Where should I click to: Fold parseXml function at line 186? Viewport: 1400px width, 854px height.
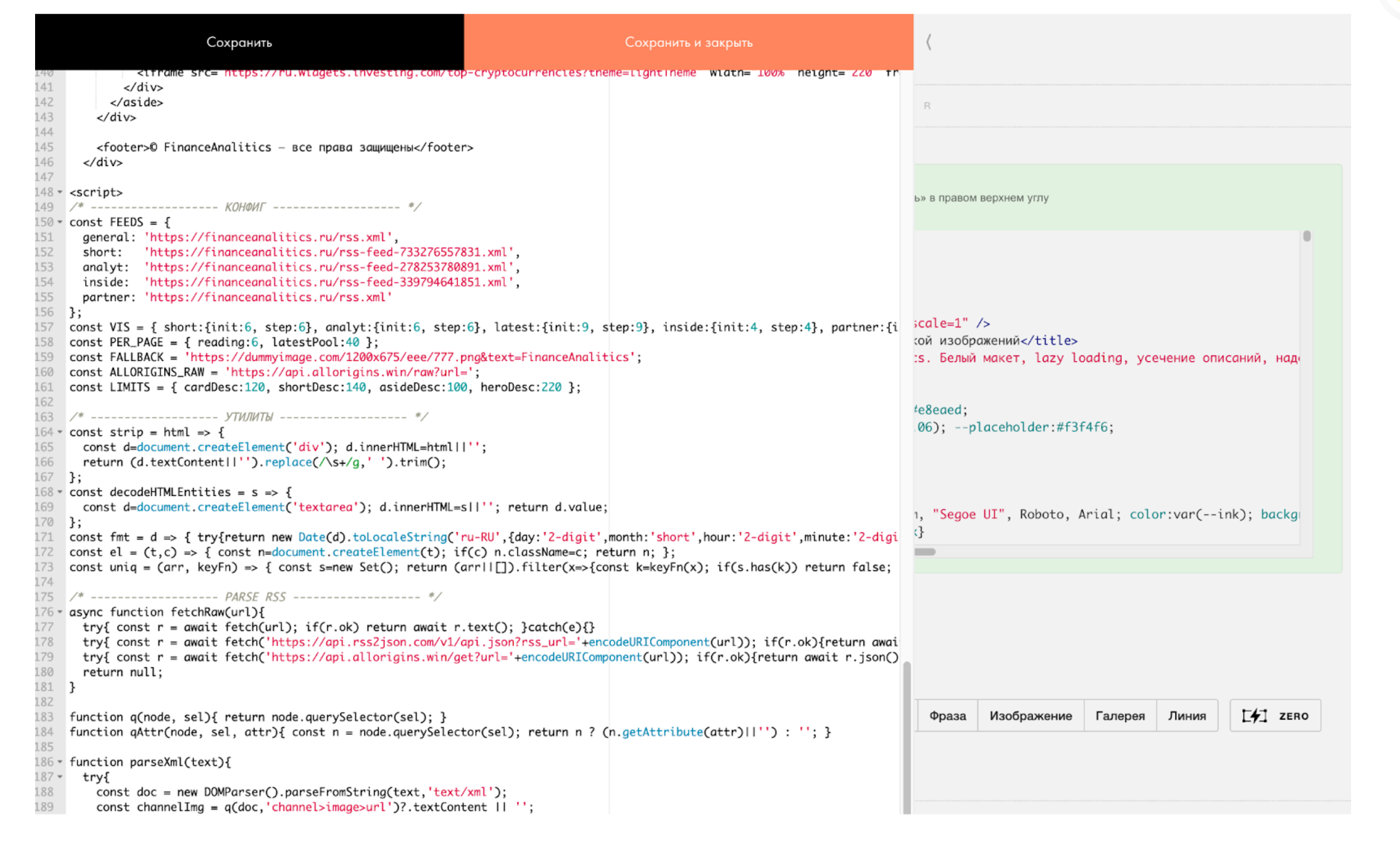(x=60, y=762)
